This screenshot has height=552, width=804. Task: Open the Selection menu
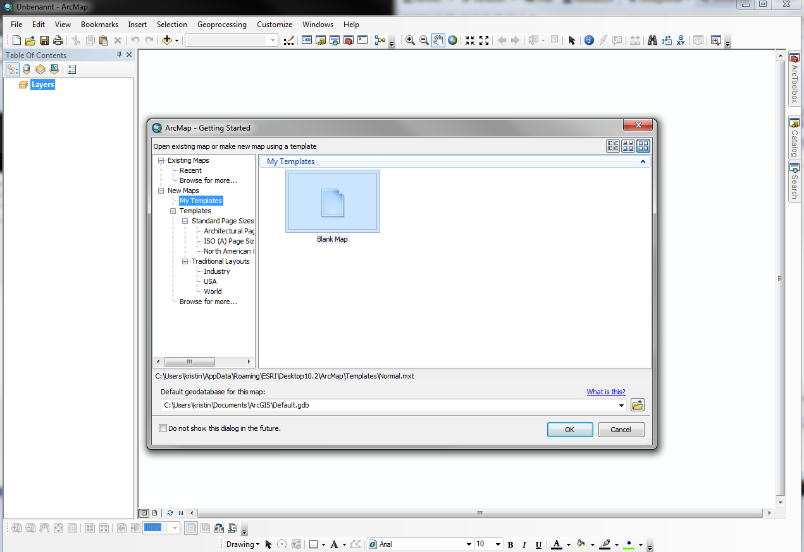(172, 24)
